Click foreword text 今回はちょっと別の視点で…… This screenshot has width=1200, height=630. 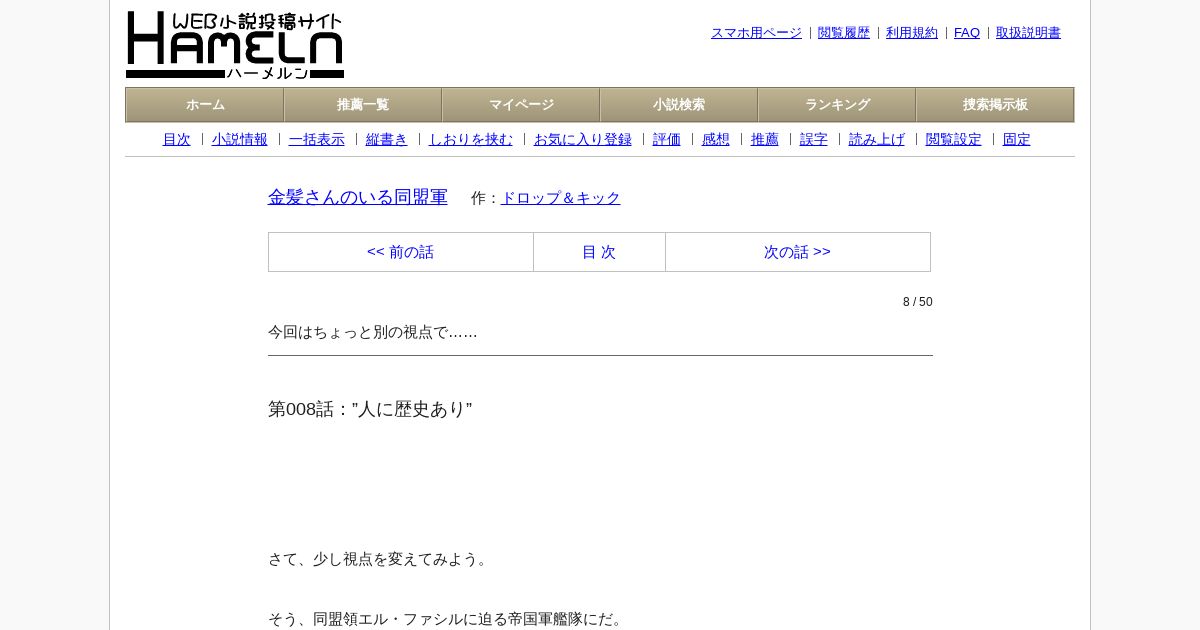coord(373,332)
